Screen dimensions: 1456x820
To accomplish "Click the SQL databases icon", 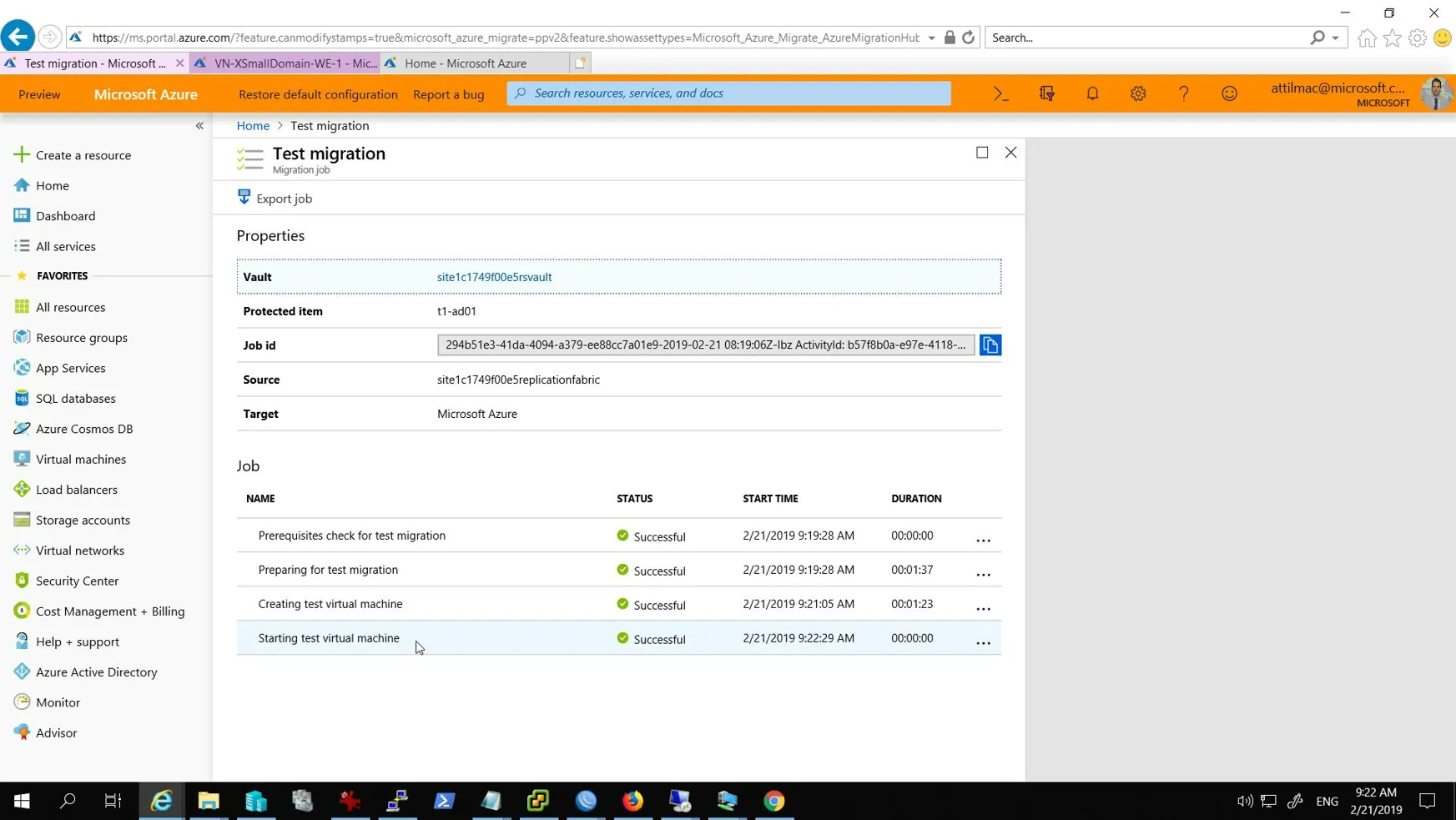I will [22, 398].
